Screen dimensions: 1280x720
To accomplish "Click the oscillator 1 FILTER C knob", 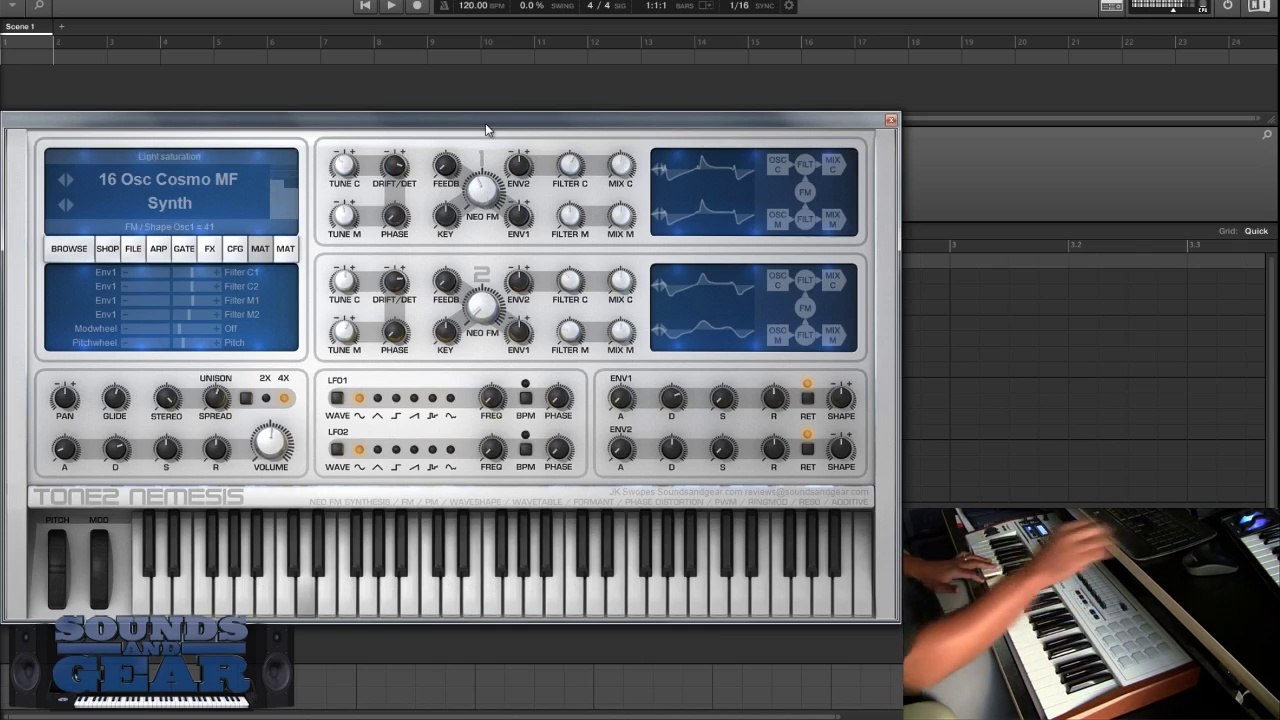I will (x=570, y=165).
